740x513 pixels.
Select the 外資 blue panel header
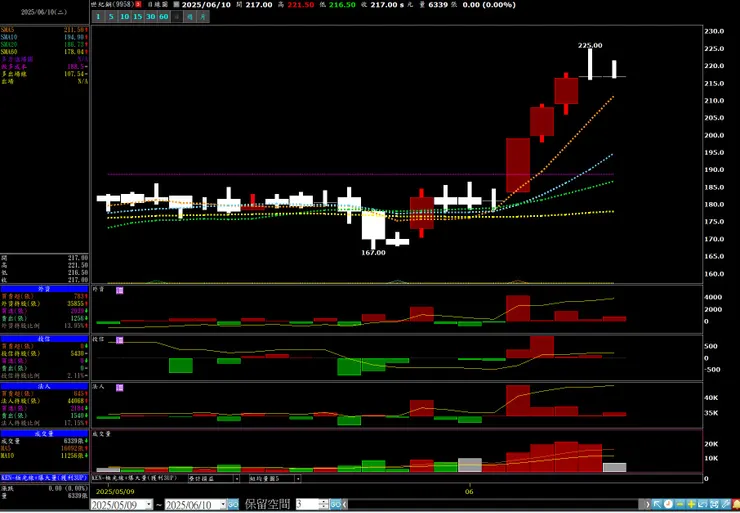click(x=44, y=289)
